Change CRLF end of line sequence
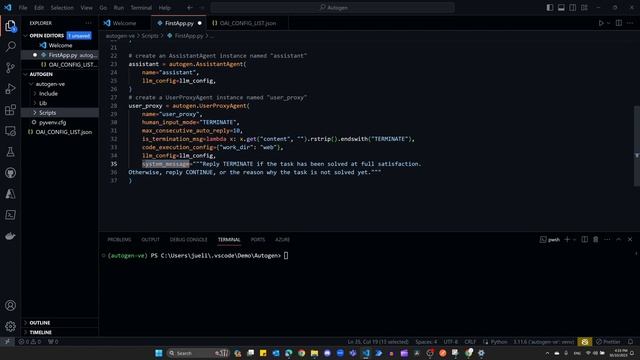Viewport: 640px width, 360px height. [x=470, y=342]
